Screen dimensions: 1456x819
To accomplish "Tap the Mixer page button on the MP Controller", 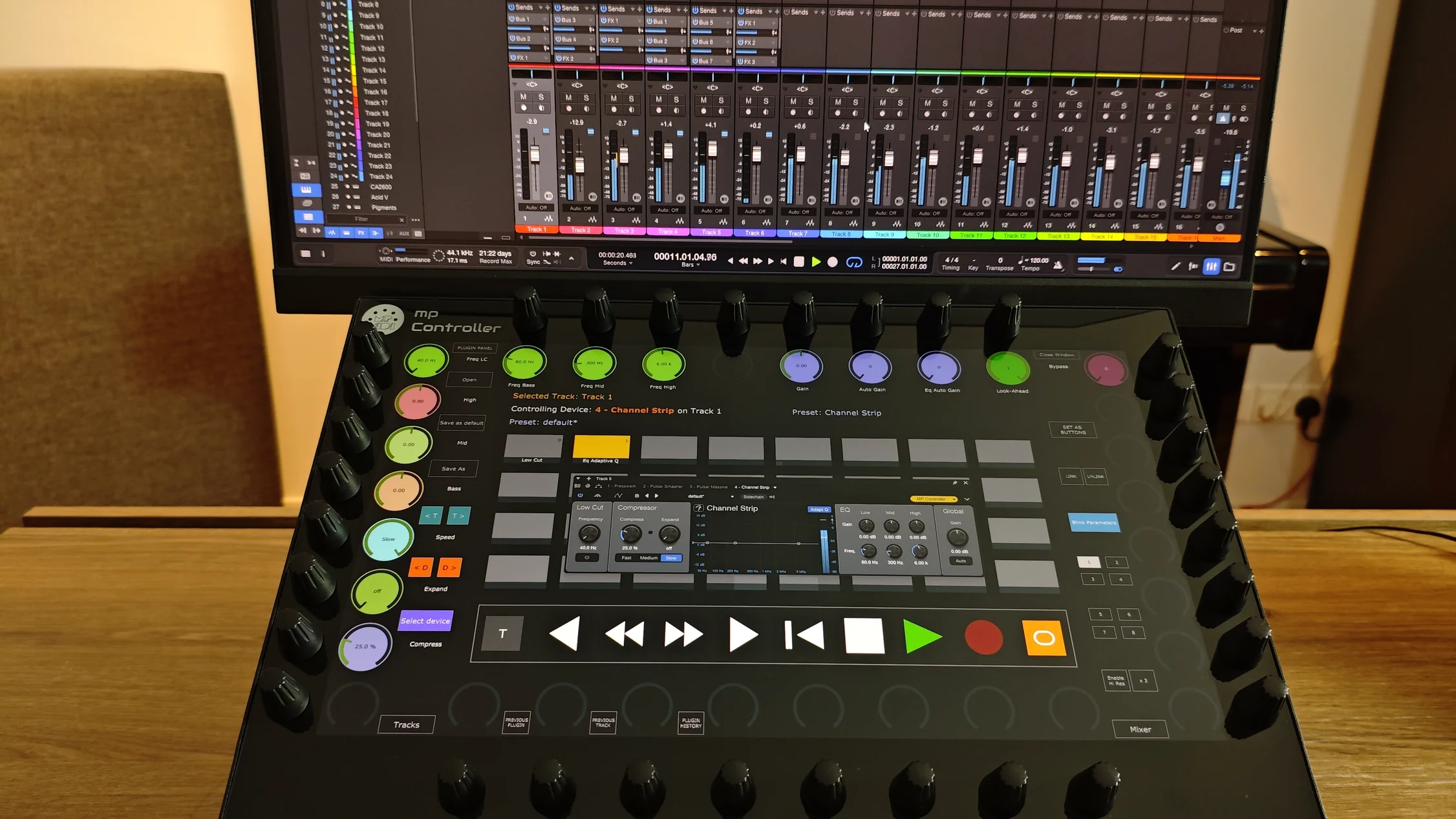I will (x=1140, y=729).
